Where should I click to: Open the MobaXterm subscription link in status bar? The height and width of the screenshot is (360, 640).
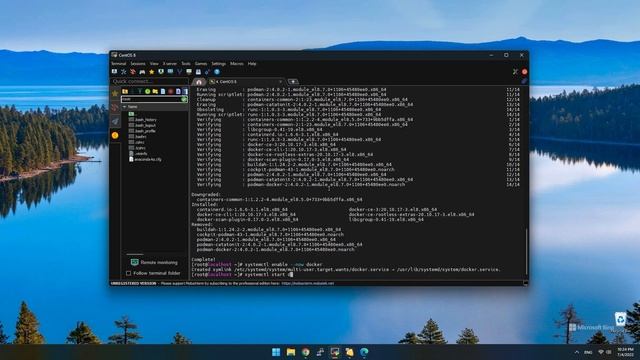308,283
